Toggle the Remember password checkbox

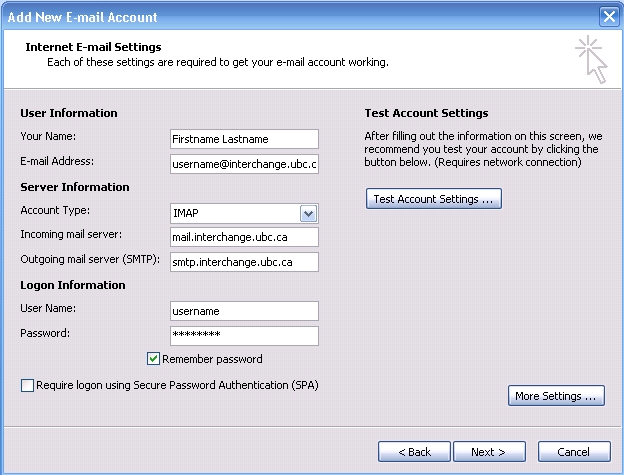pos(154,359)
